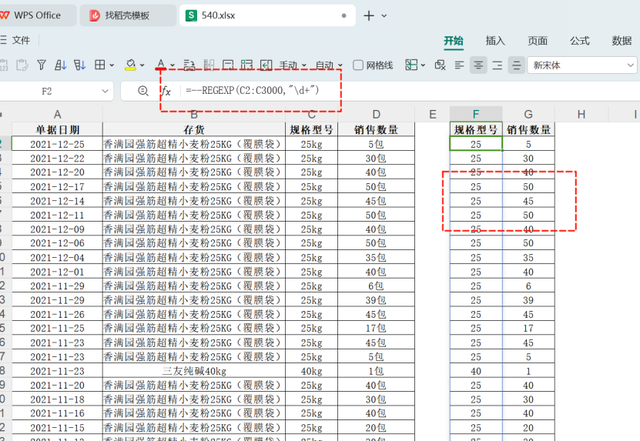640x441 pixels.
Task: Select the 数据 ribbon tab
Action: 622,41
